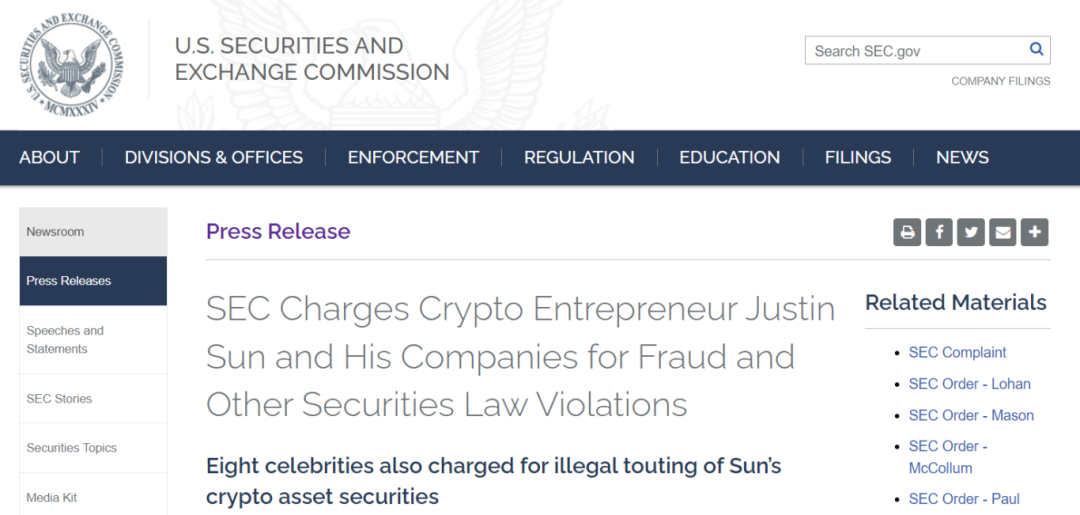Click the print page icon
Screen dimensions: 1080x515
click(907, 232)
